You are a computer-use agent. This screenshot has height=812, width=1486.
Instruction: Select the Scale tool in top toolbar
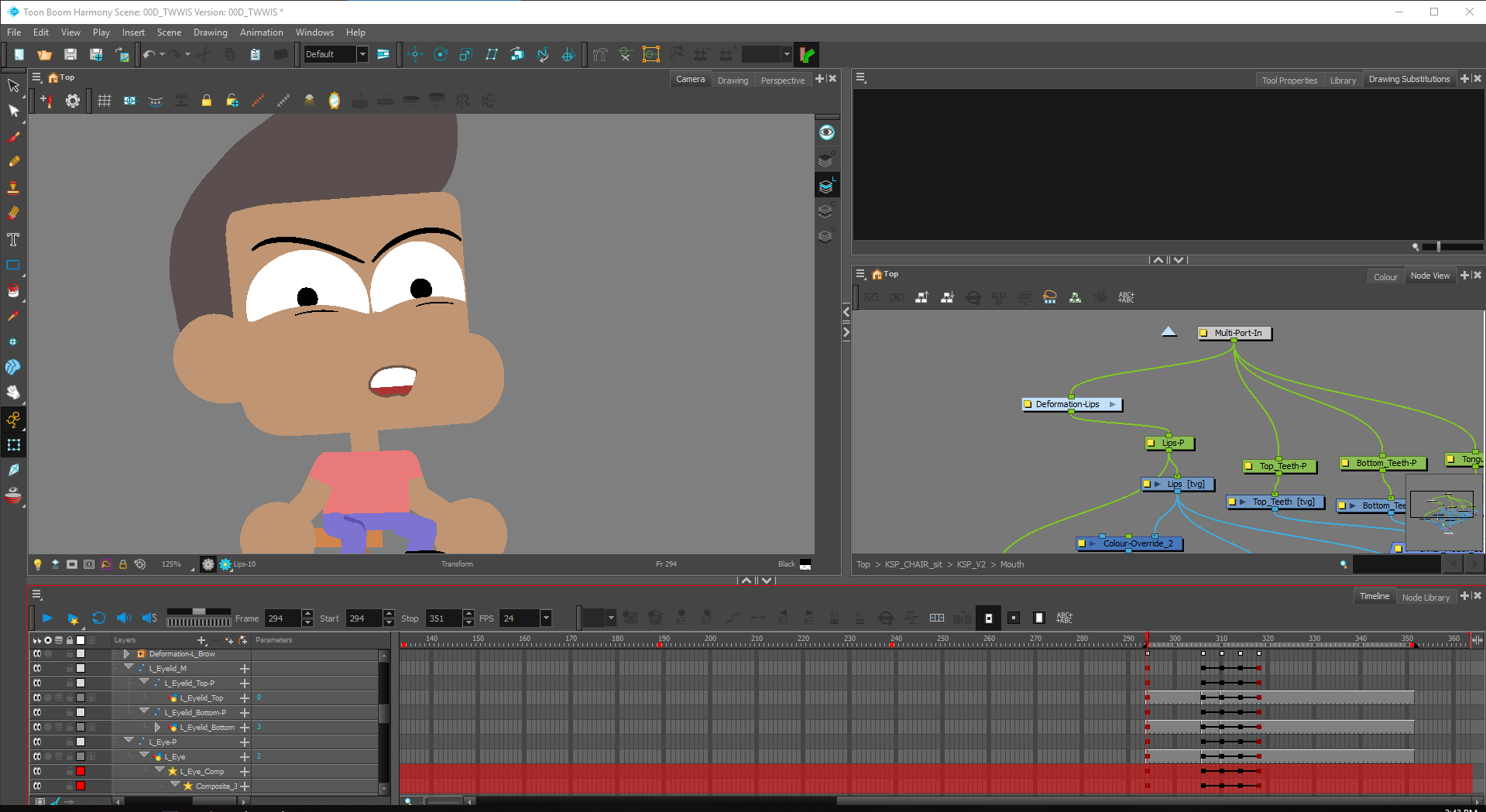[x=465, y=54]
